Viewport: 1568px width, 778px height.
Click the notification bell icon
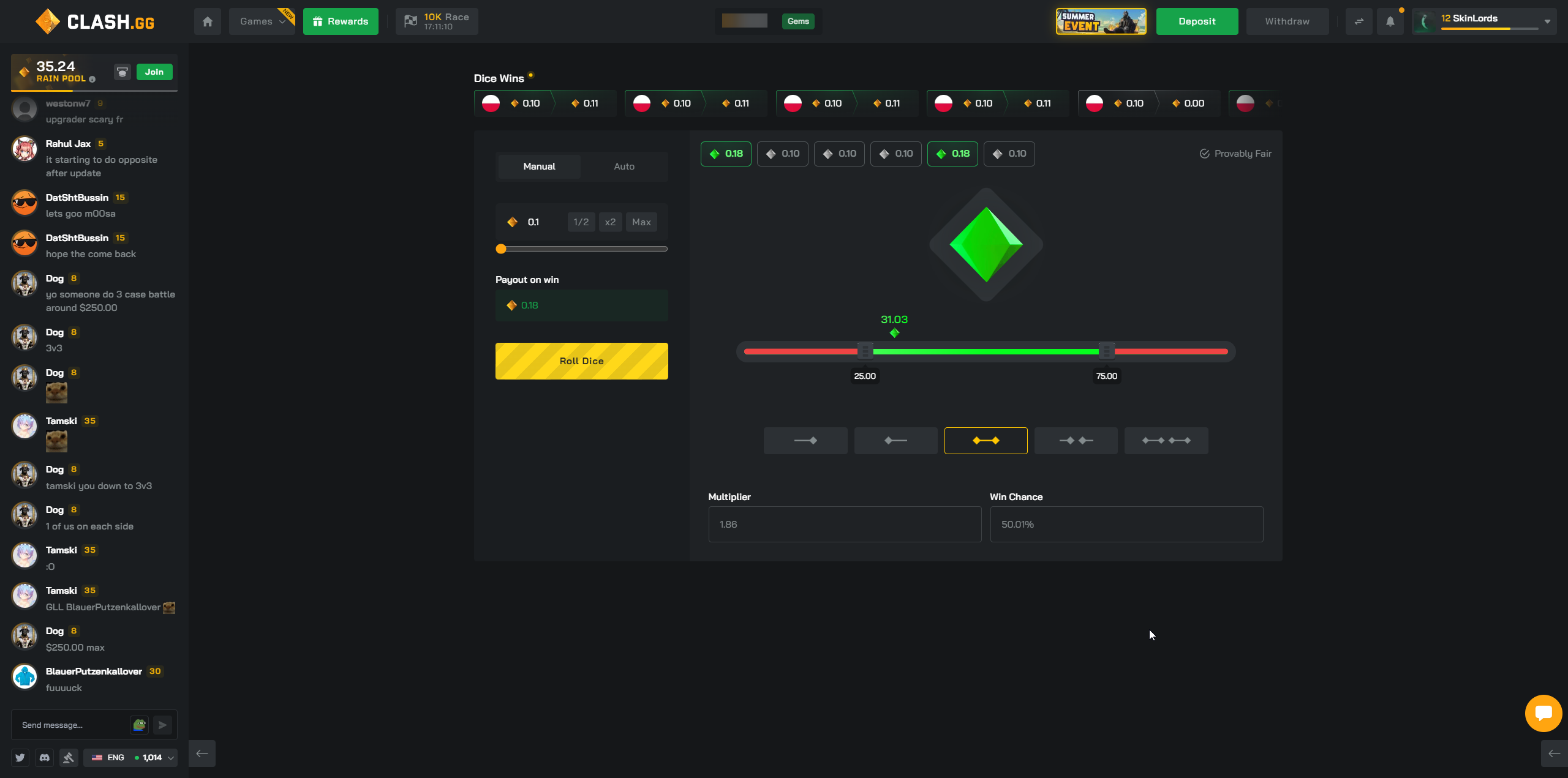click(1390, 21)
